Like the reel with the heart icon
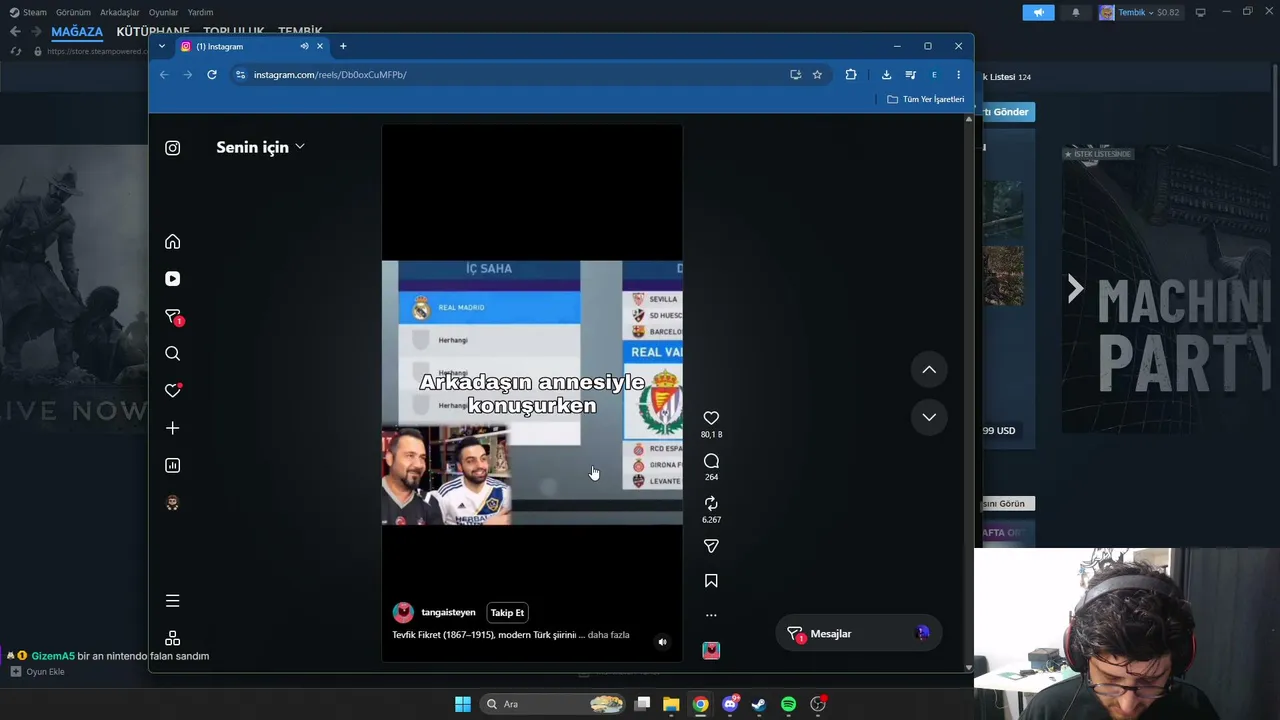 coord(711,418)
